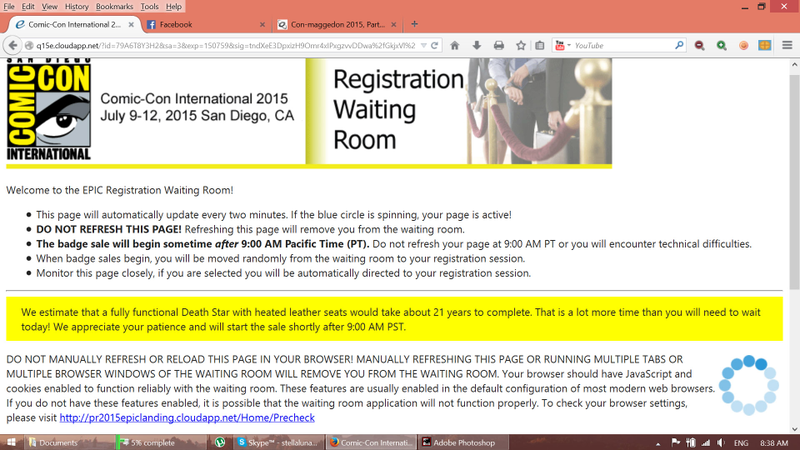Open the Edit menu
800x450 pixels.
point(28,7)
